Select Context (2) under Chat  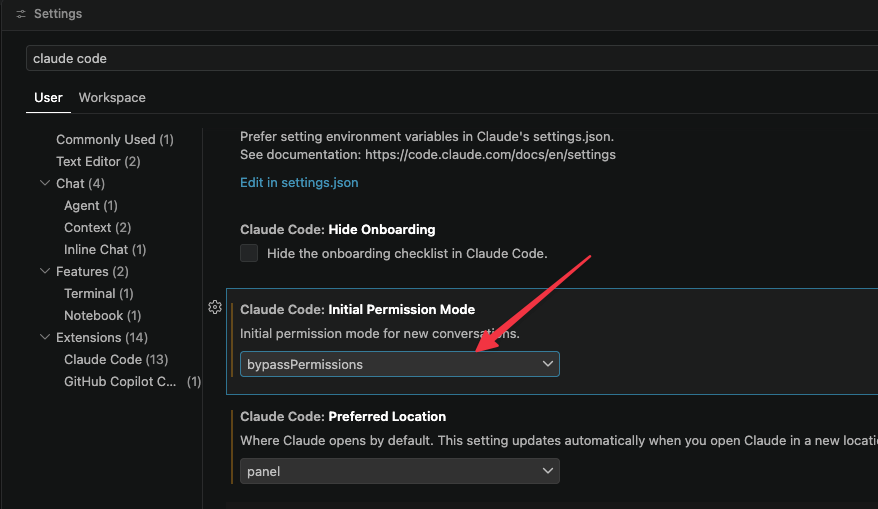[97, 227]
